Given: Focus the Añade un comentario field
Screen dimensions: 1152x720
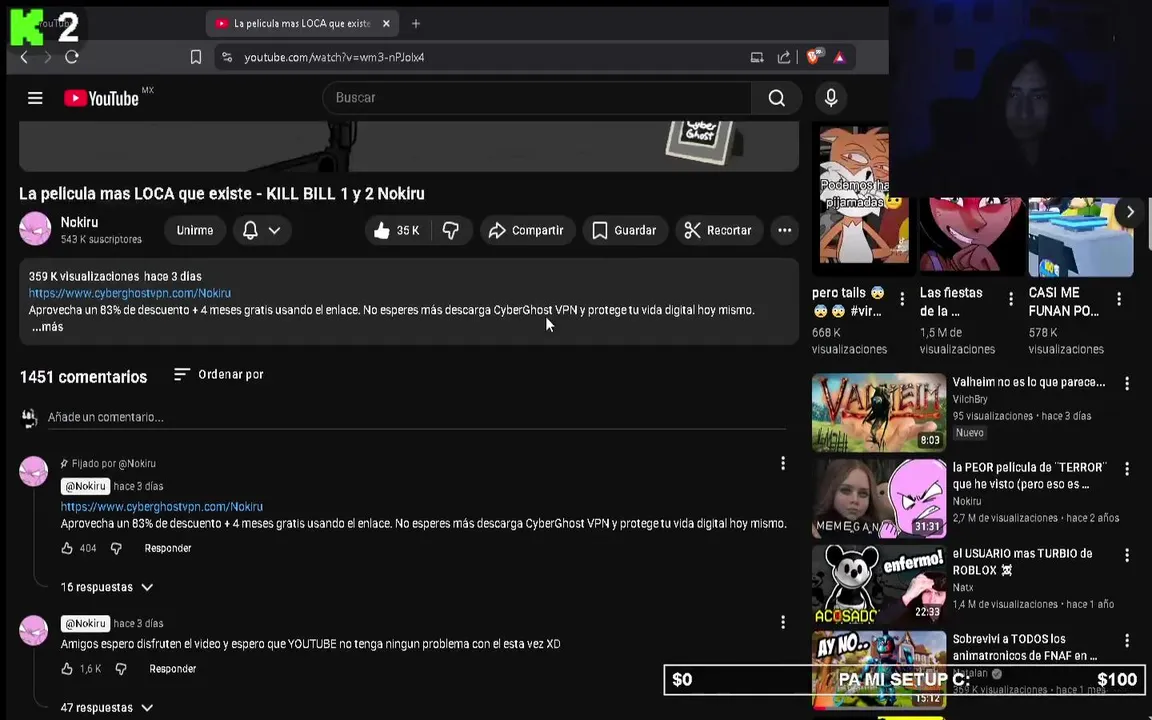Looking at the screenshot, I should tap(417, 417).
